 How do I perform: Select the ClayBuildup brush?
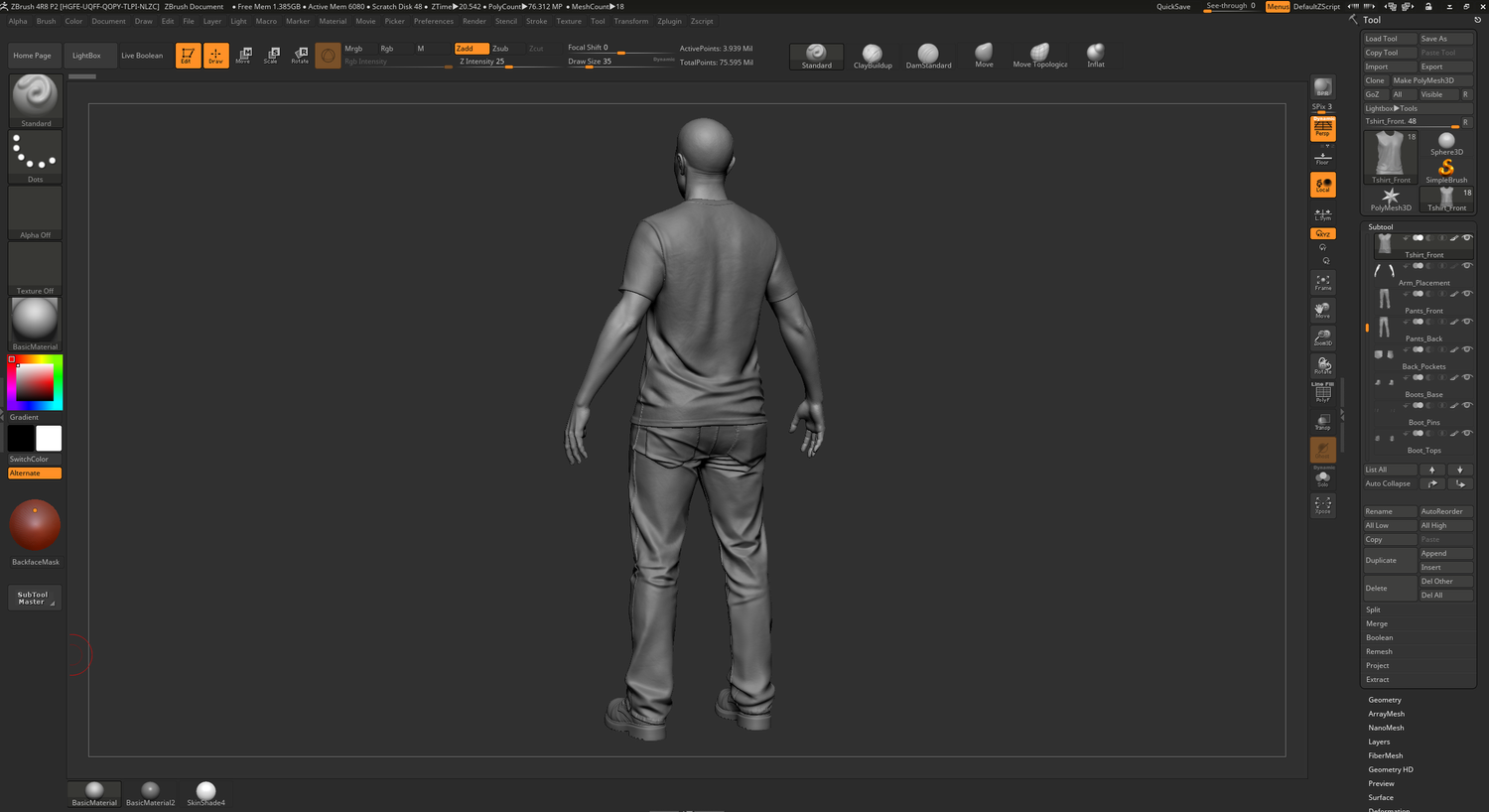click(872, 56)
